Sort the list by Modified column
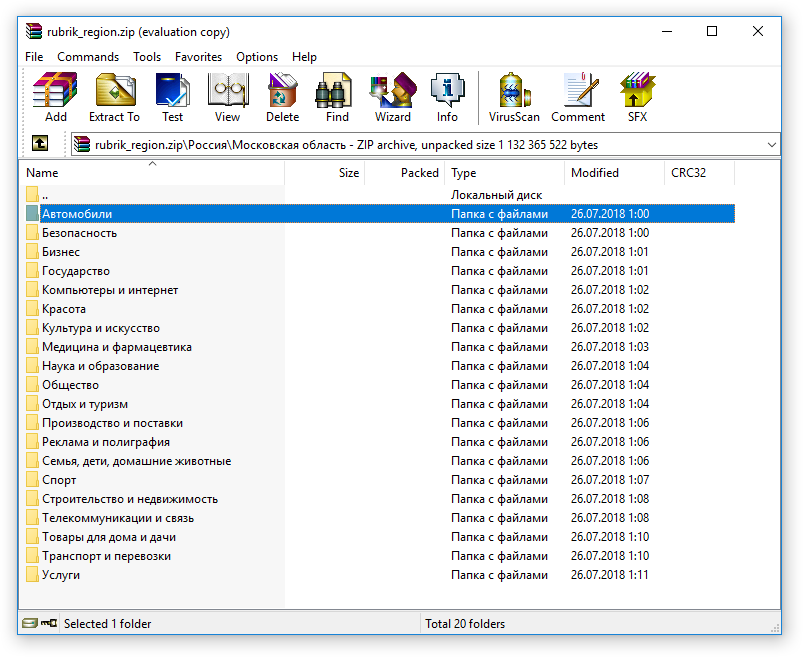This screenshot has height=657, width=803. [595, 173]
